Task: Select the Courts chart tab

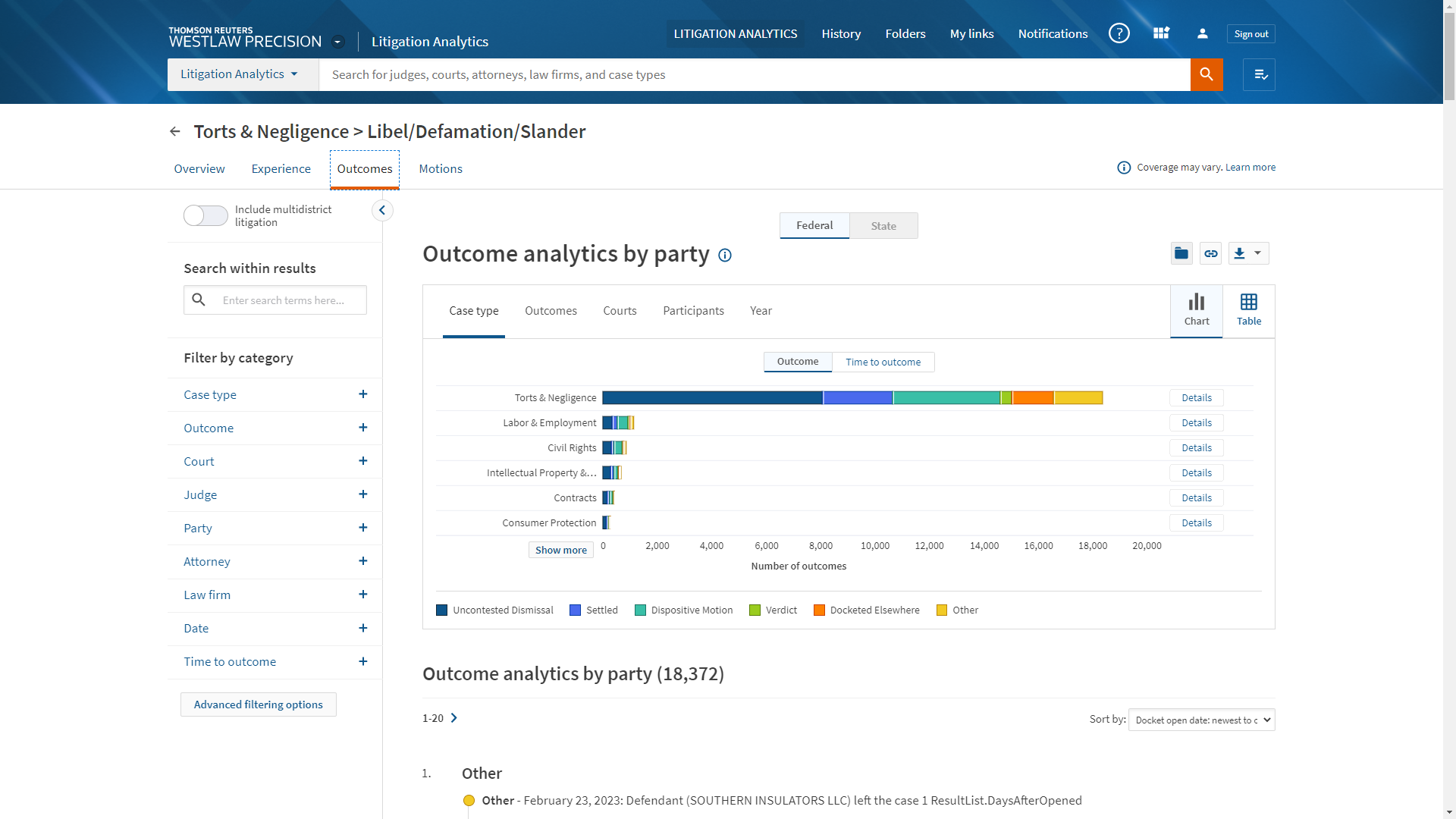Action: tap(620, 311)
